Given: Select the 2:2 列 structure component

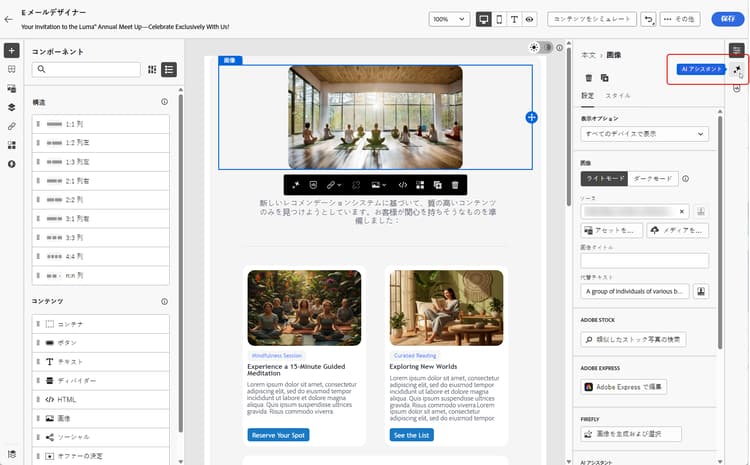Looking at the screenshot, I should (100, 199).
